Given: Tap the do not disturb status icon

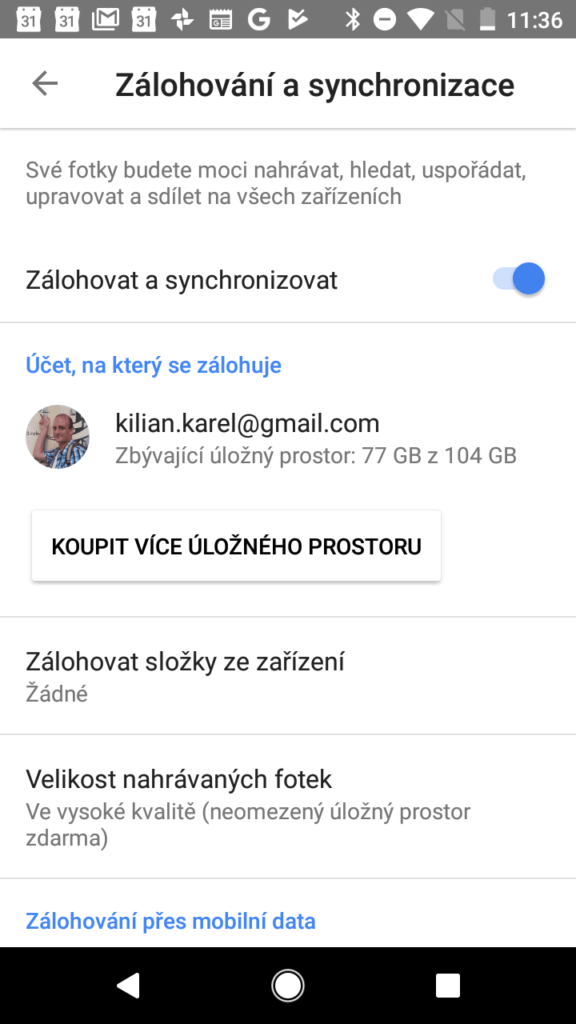Looking at the screenshot, I should [385, 20].
